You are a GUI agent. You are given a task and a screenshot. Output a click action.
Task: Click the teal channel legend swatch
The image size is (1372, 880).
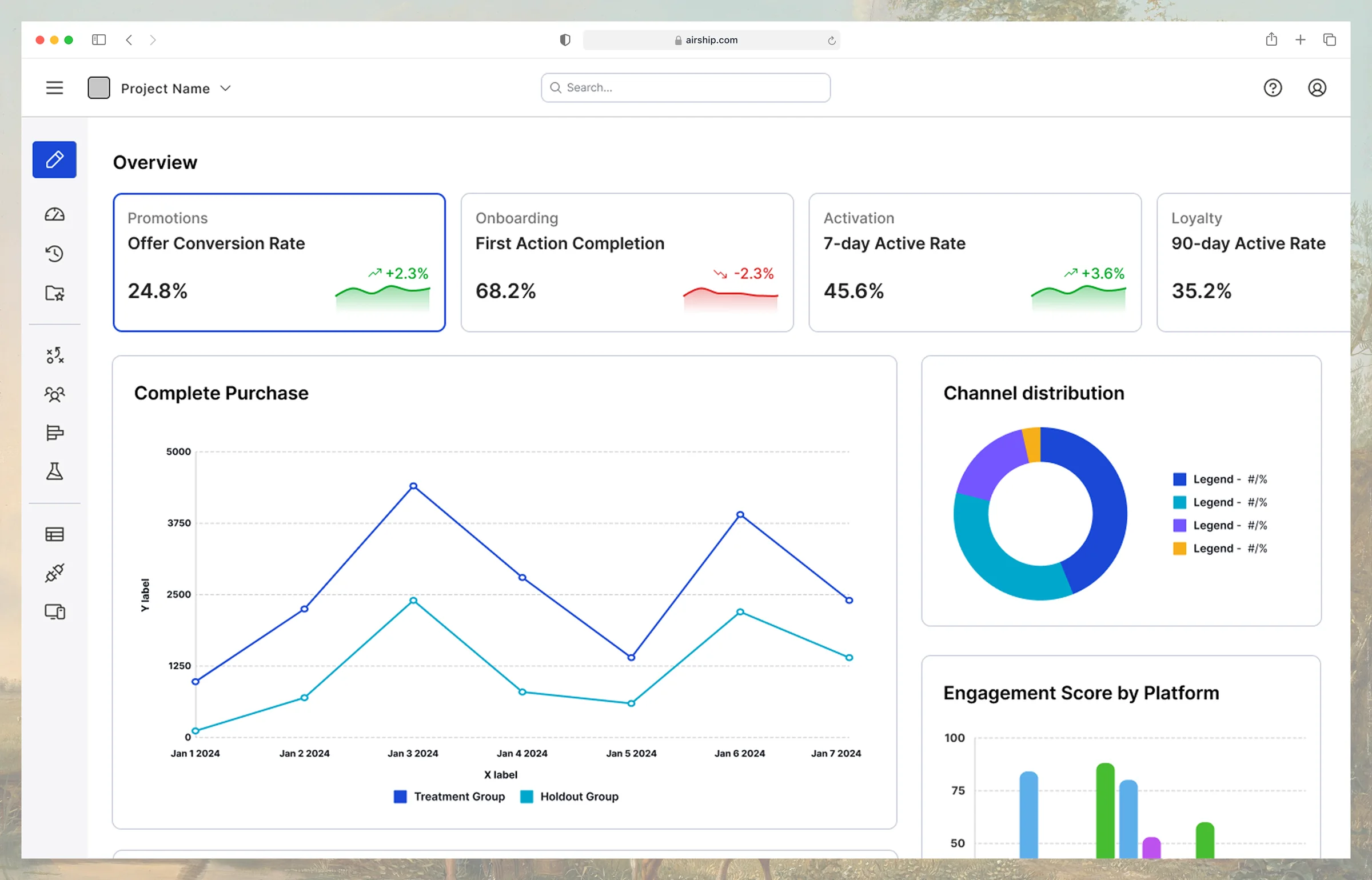point(1179,502)
